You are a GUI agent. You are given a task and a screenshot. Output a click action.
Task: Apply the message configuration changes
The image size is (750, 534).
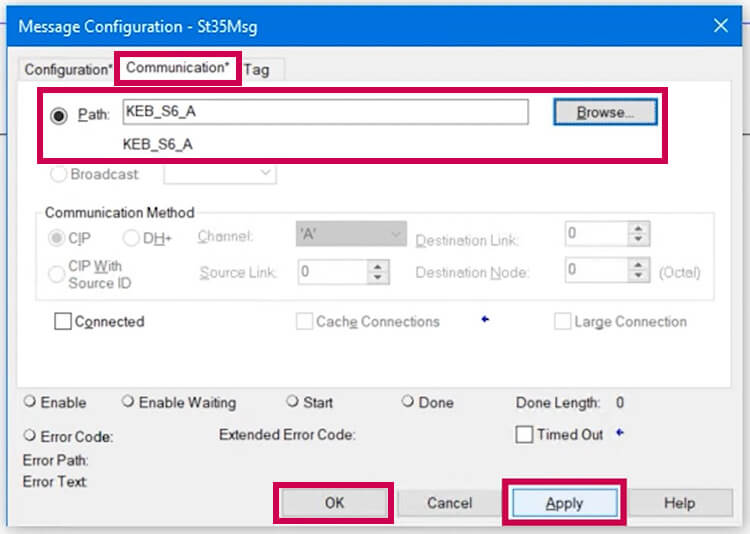[564, 503]
